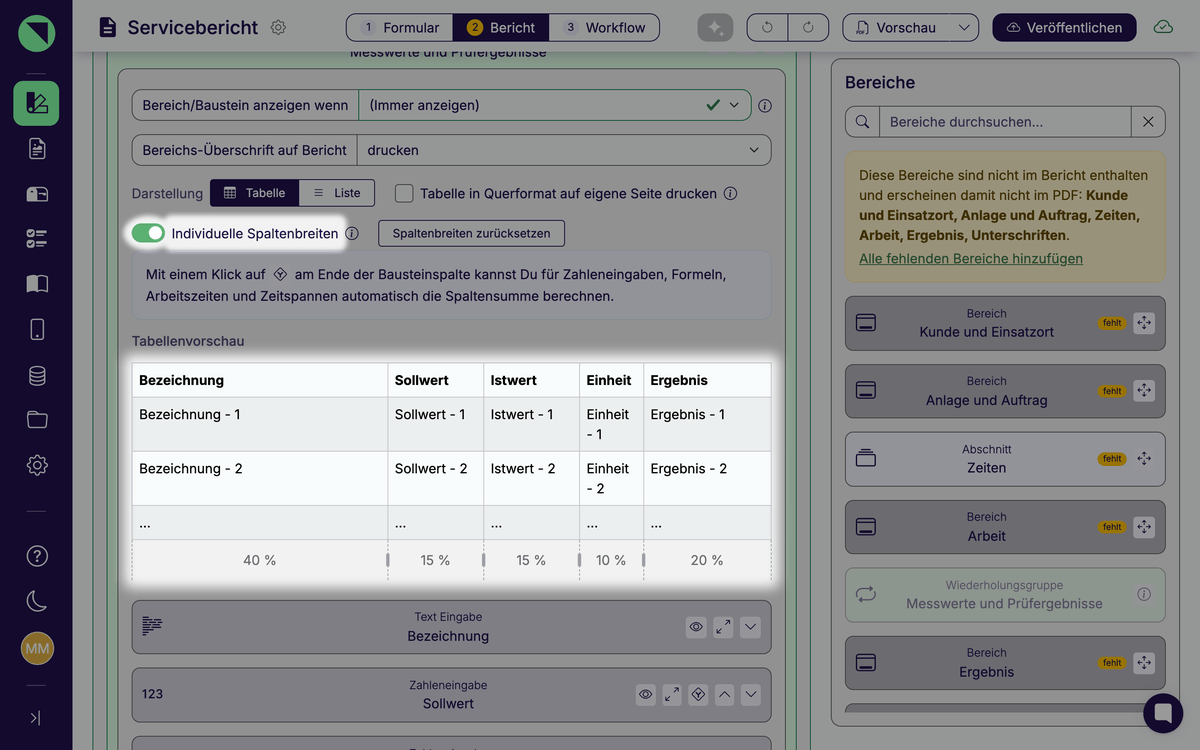1200x750 pixels.
Task: Click the AI sparkle button in top bar
Action: coord(715,28)
